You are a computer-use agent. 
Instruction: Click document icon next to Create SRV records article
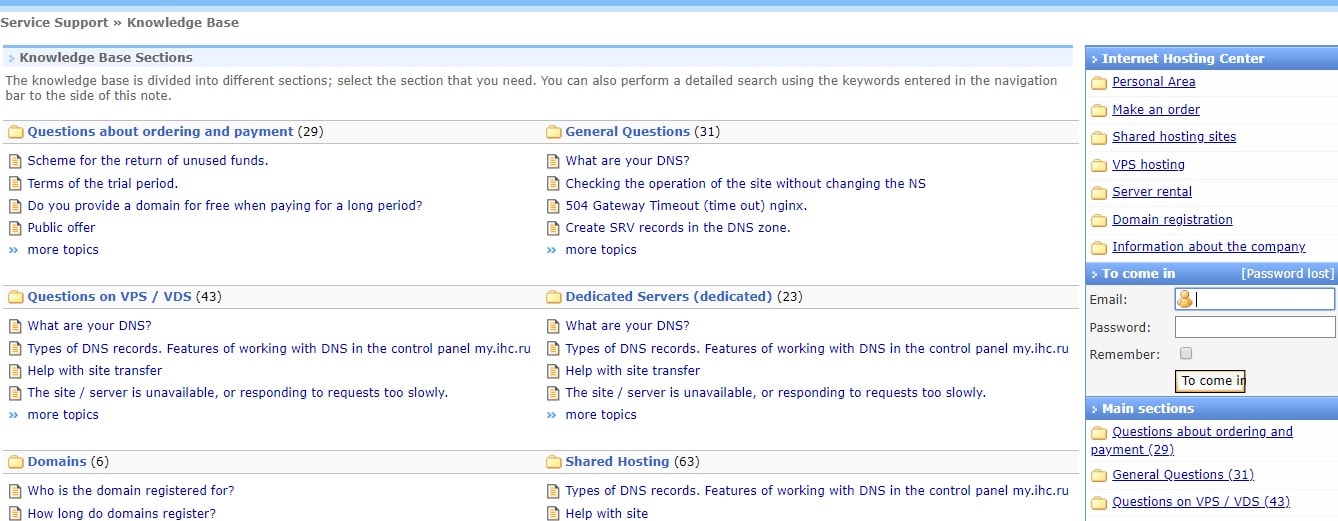[553, 228]
